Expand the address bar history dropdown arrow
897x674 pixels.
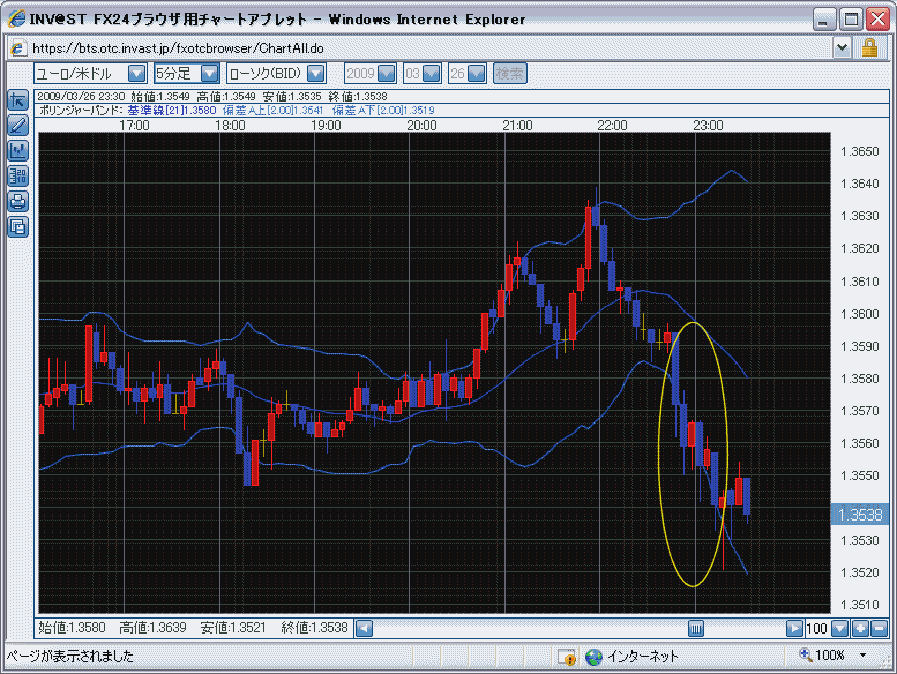(842, 47)
